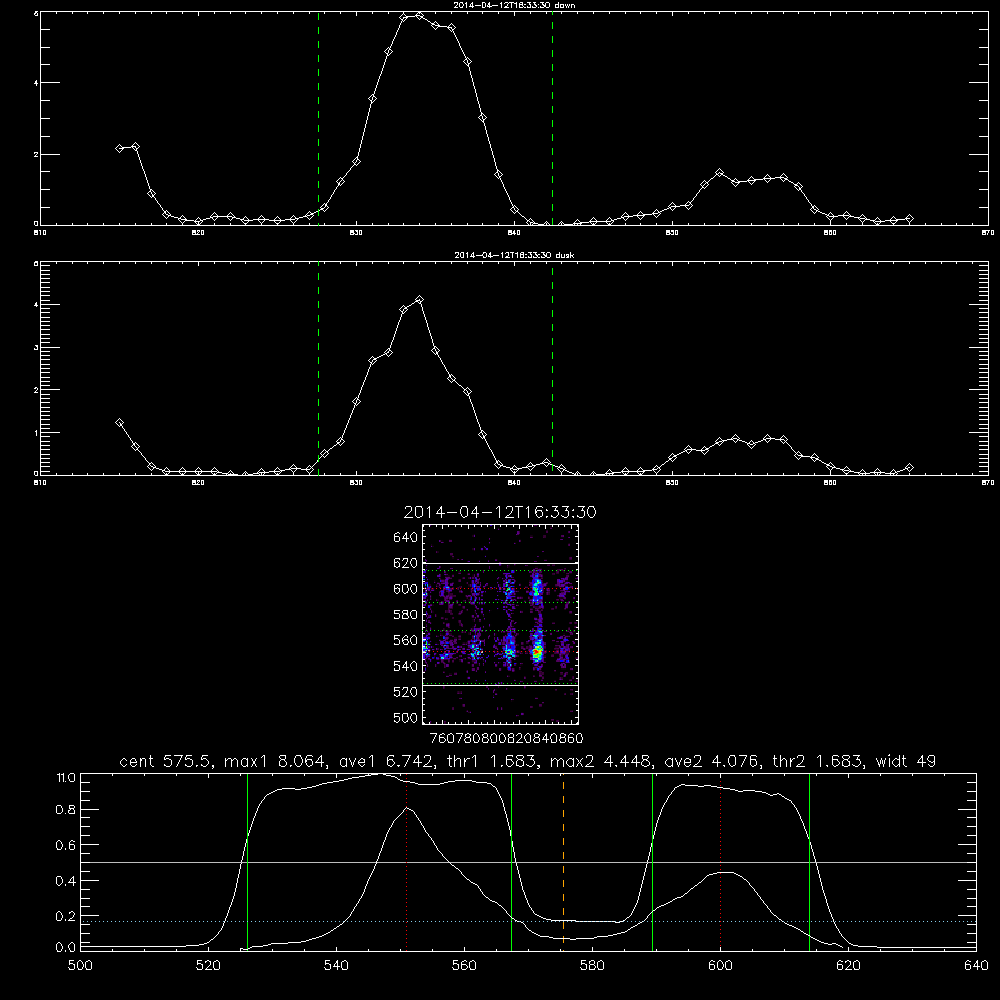Click the spectrogram y-axis label '560'
Viewport: 1000px width, 1000px height.
click(x=406, y=640)
